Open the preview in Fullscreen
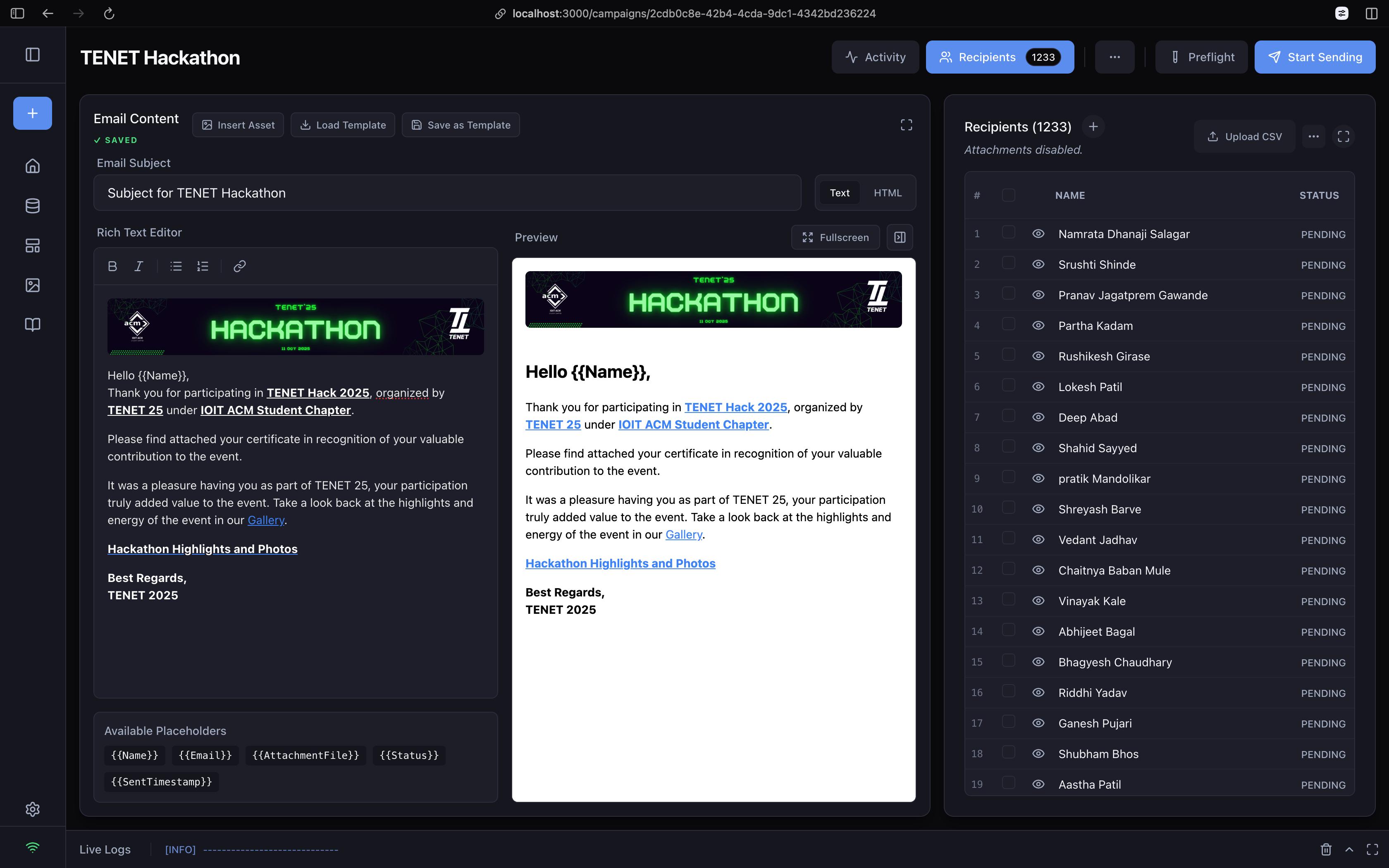 click(836, 237)
